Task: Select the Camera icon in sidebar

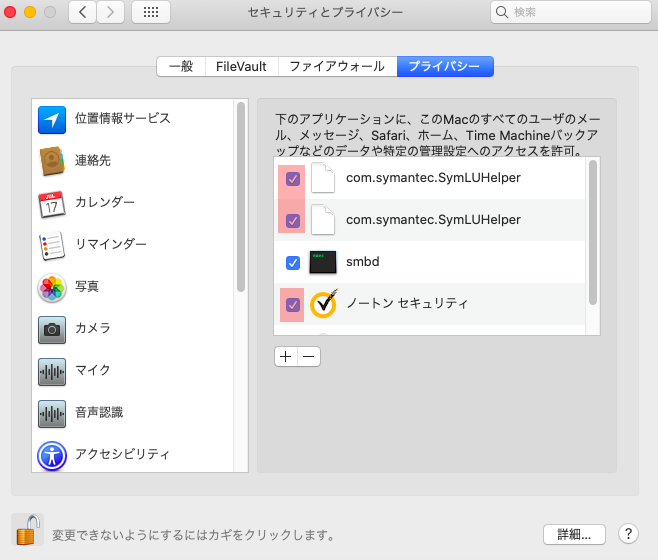Action: click(x=52, y=329)
